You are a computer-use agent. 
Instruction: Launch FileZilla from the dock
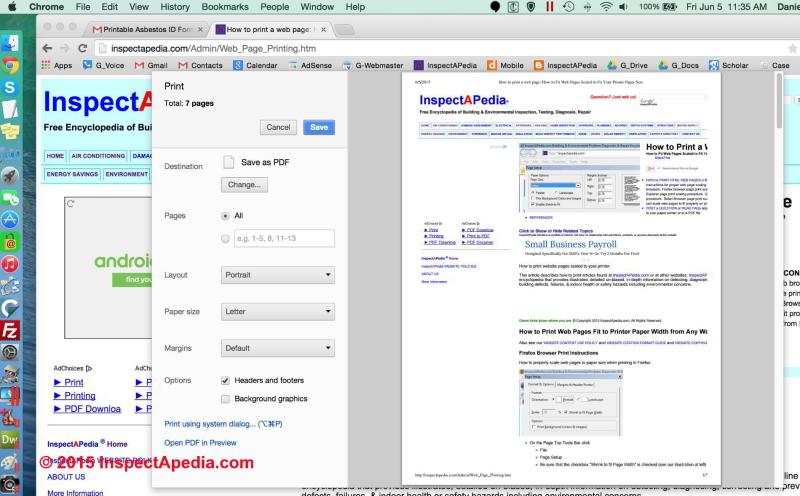(x=10, y=330)
